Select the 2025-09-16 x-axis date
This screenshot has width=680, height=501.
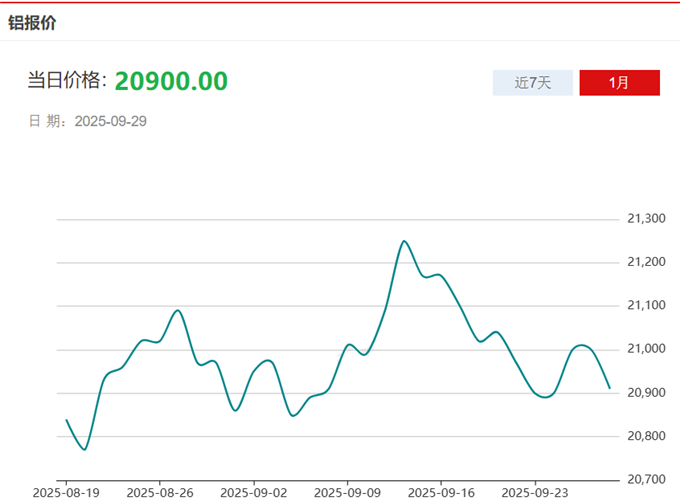click(x=441, y=492)
